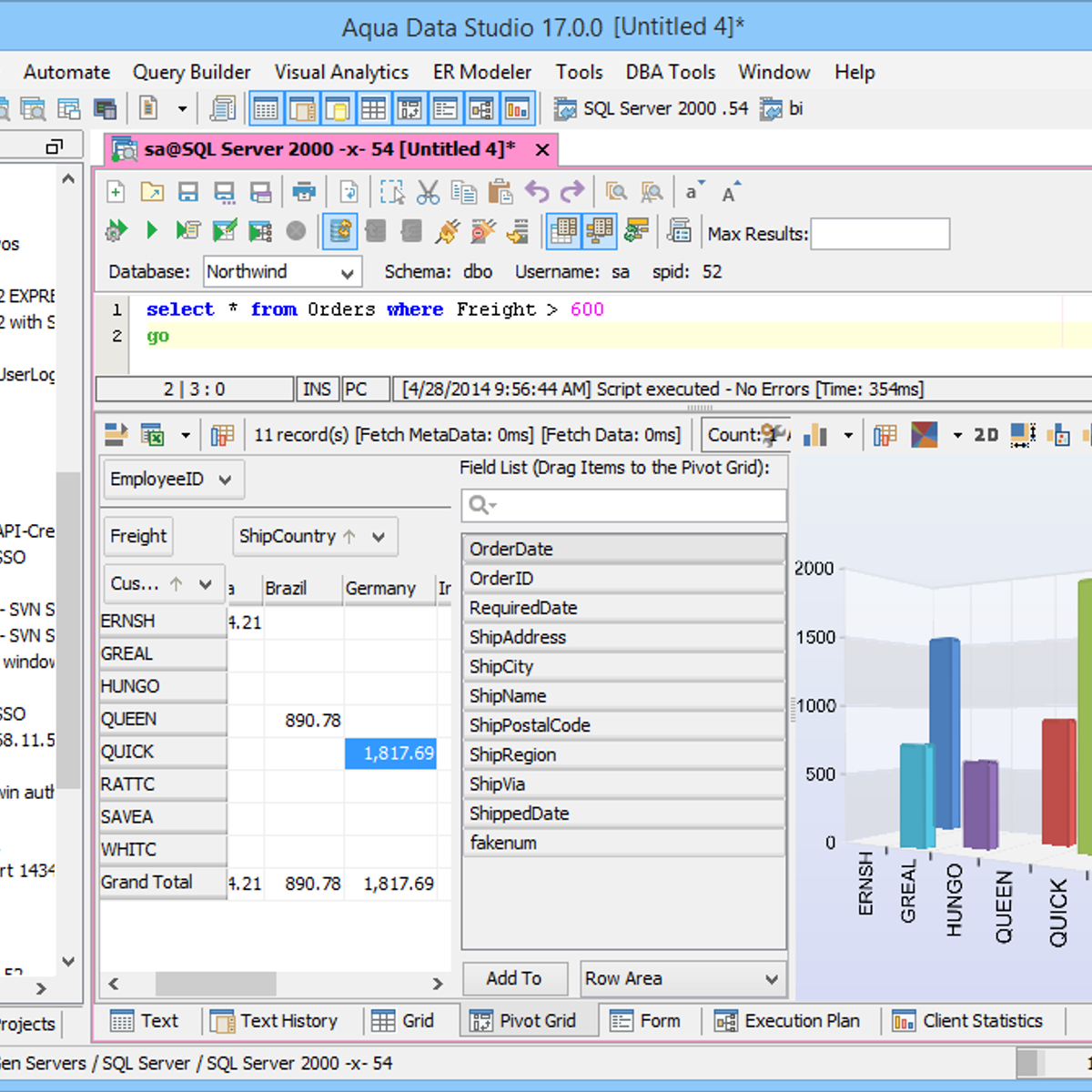The height and width of the screenshot is (1092, 1092).
Task: Click the Max Results input field
Action: [x=880, y=234]
